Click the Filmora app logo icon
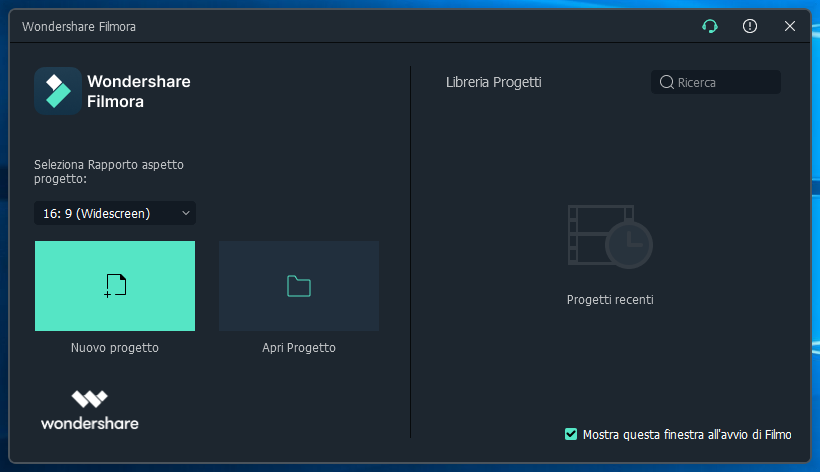This screenshot has height=472, width=820. pos(58,91)
